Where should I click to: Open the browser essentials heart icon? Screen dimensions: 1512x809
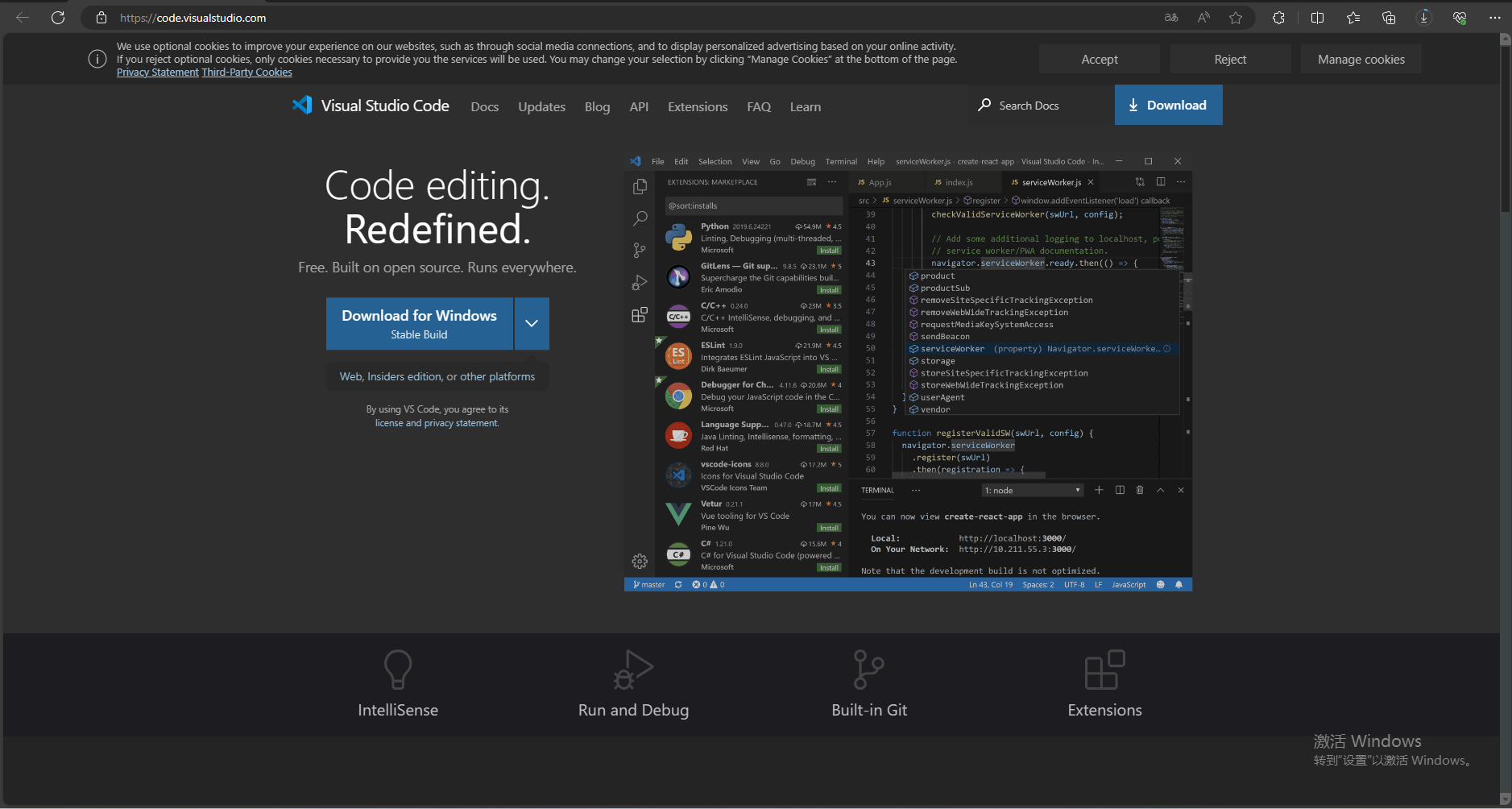(1460, 17)
